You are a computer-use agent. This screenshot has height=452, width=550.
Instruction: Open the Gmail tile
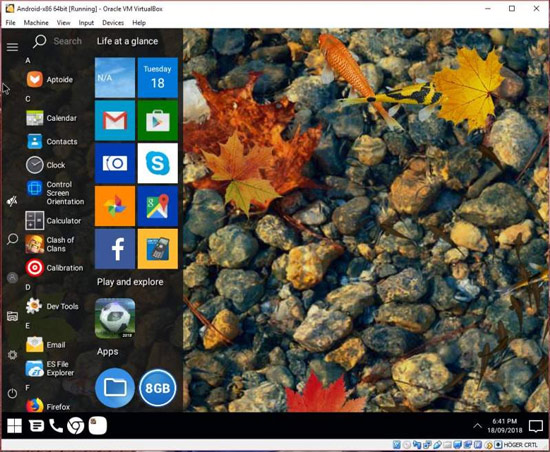(x=115, y=121)
